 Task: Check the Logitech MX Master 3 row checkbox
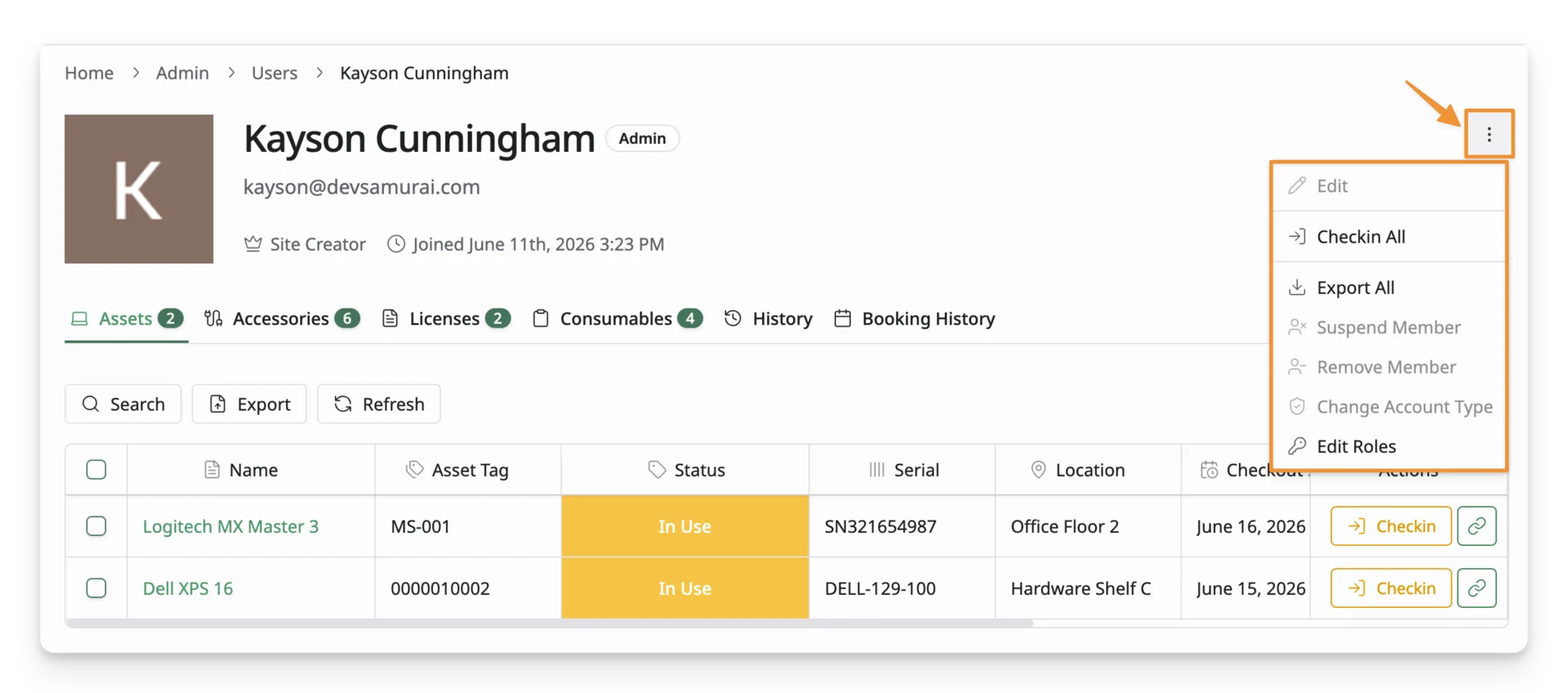(96, 526)
